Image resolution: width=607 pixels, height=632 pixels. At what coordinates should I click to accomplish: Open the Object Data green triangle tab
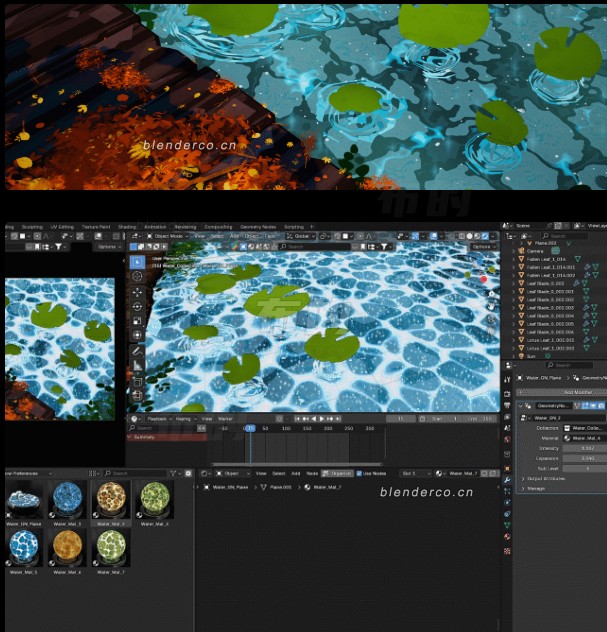click(507, 525)
